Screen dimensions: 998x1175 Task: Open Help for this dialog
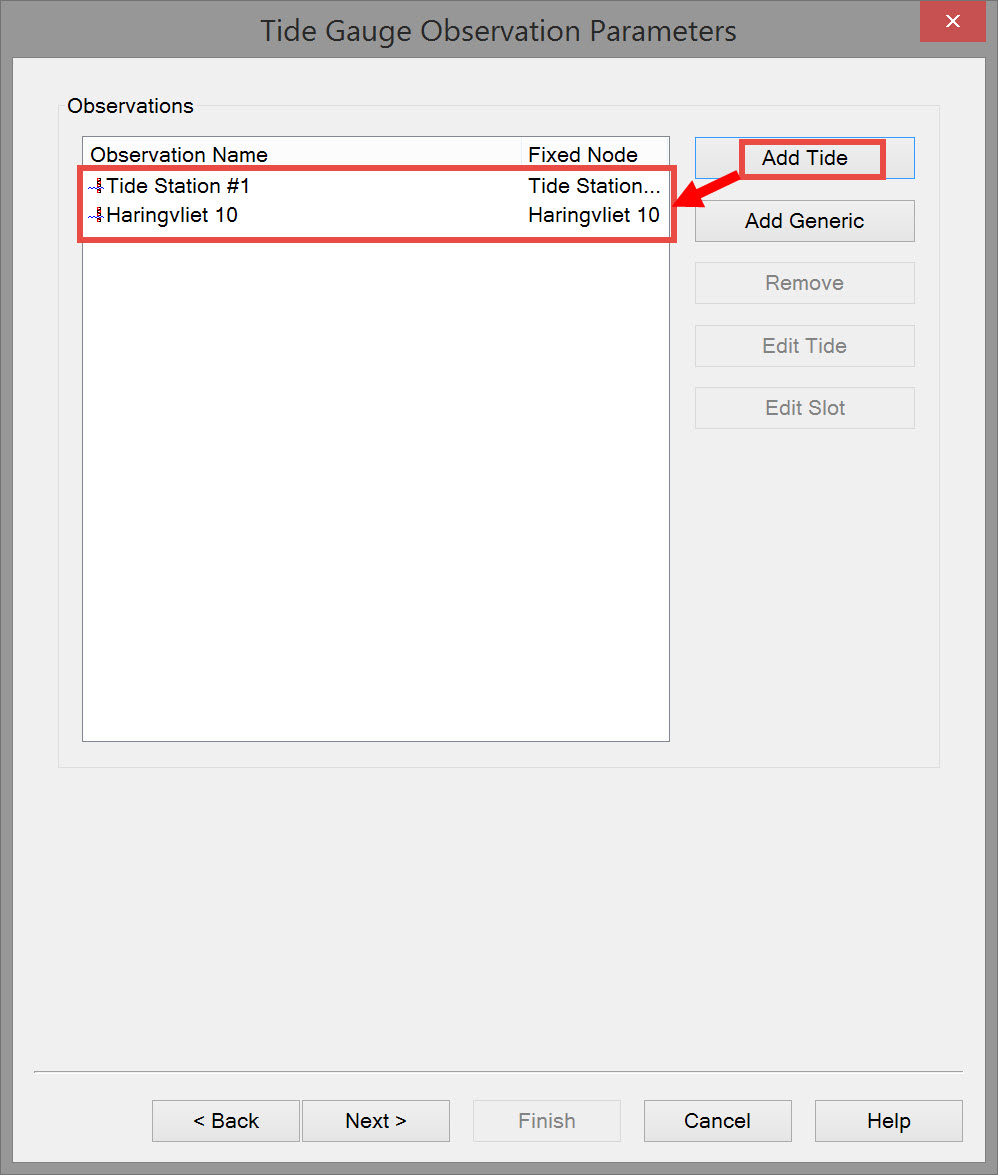click(x=889, y=1121)
